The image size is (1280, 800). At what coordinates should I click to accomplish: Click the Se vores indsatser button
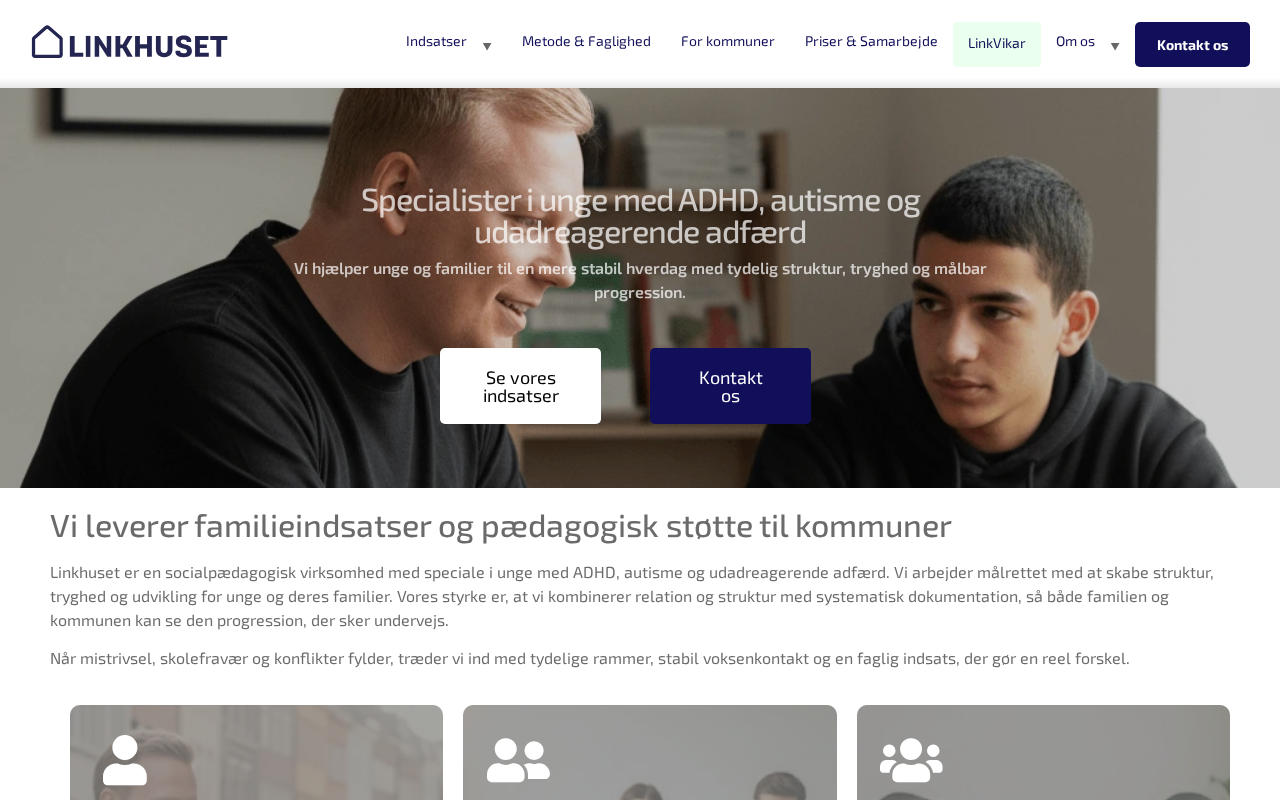click(520, 386)
